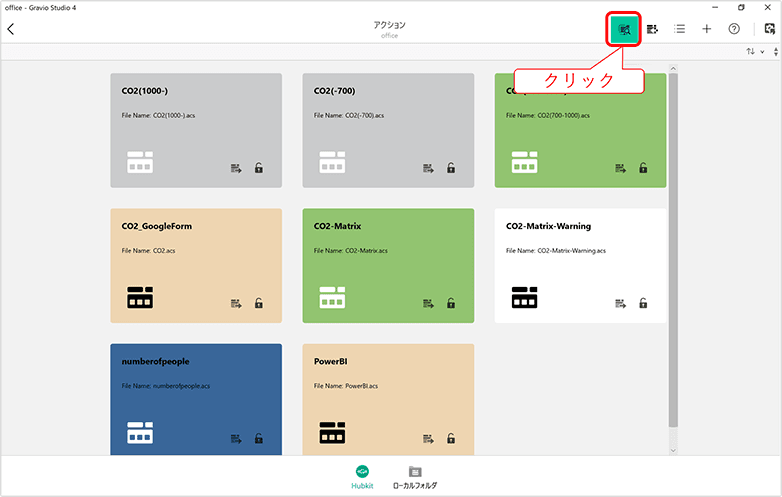The image size is (782, 497).
Task: Toggle lock on the CO2(700-1000) card
Action: point(643,167)
